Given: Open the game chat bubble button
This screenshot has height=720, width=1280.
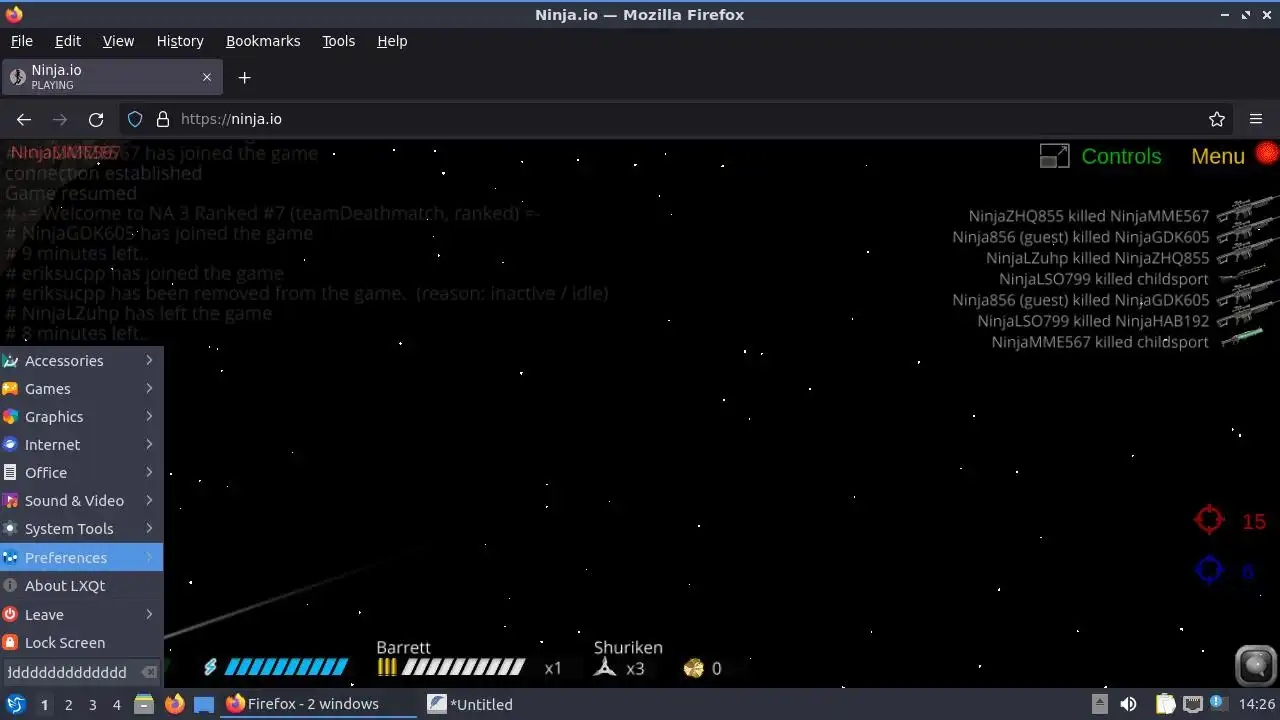Looking at the screenshot, I should pyautogui.click(x=1256, y=665).
